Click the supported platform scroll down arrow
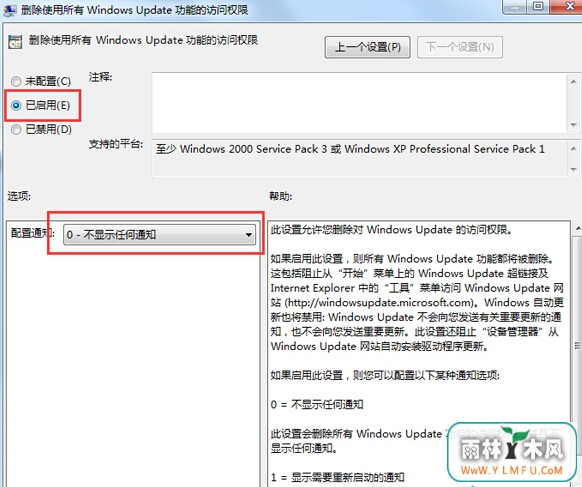The width and height of the screenshot is (582, 487). 574,169
